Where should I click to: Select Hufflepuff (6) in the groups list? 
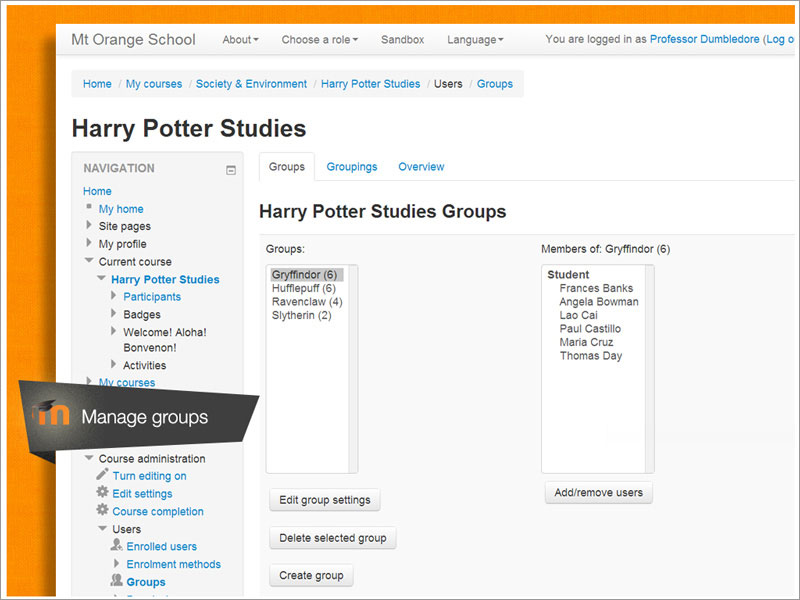[x=304, y=288]
